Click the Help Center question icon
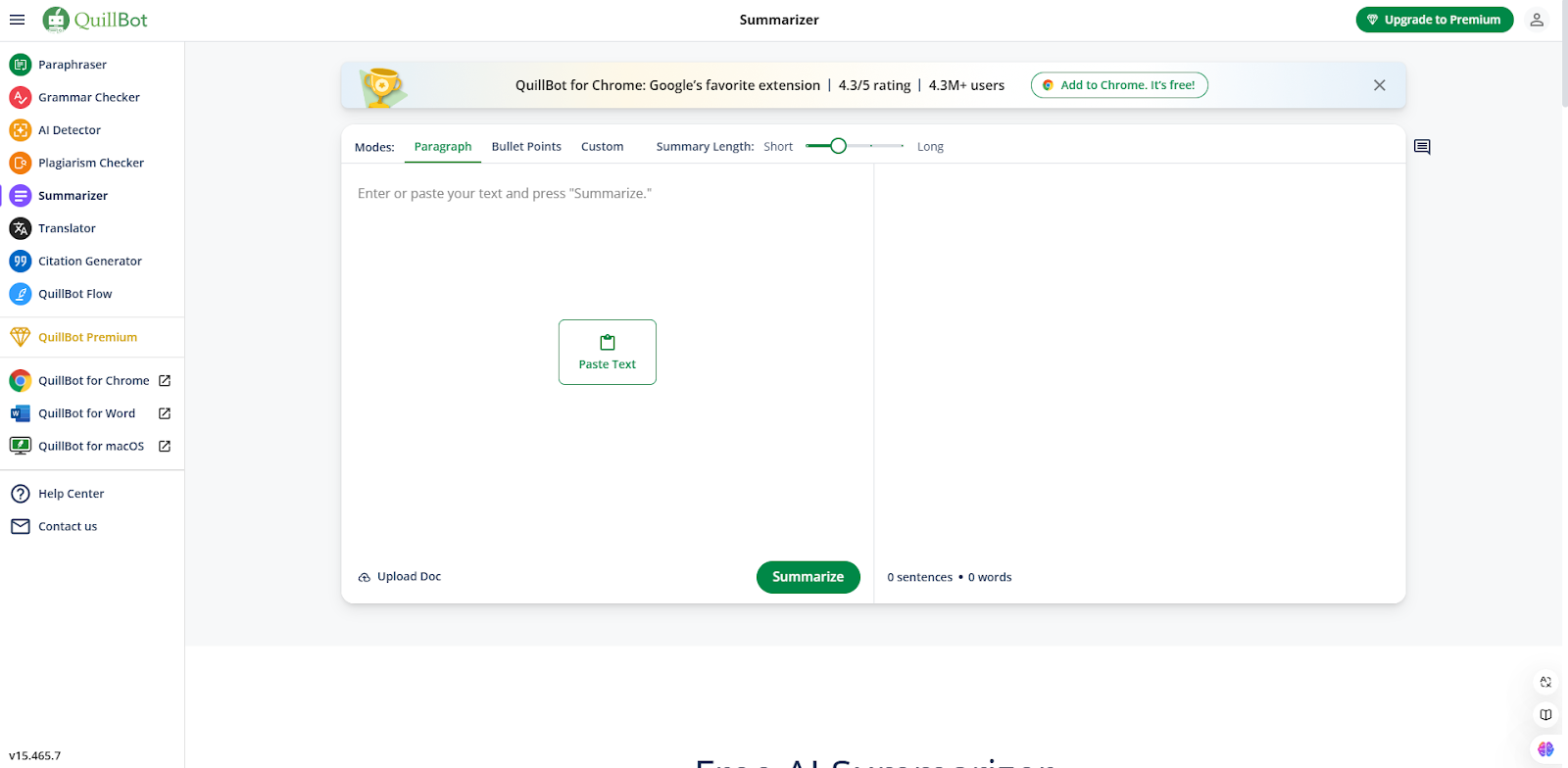This screenshot has height=768, width=1568. pyautogui.click(x=20, y=494)
